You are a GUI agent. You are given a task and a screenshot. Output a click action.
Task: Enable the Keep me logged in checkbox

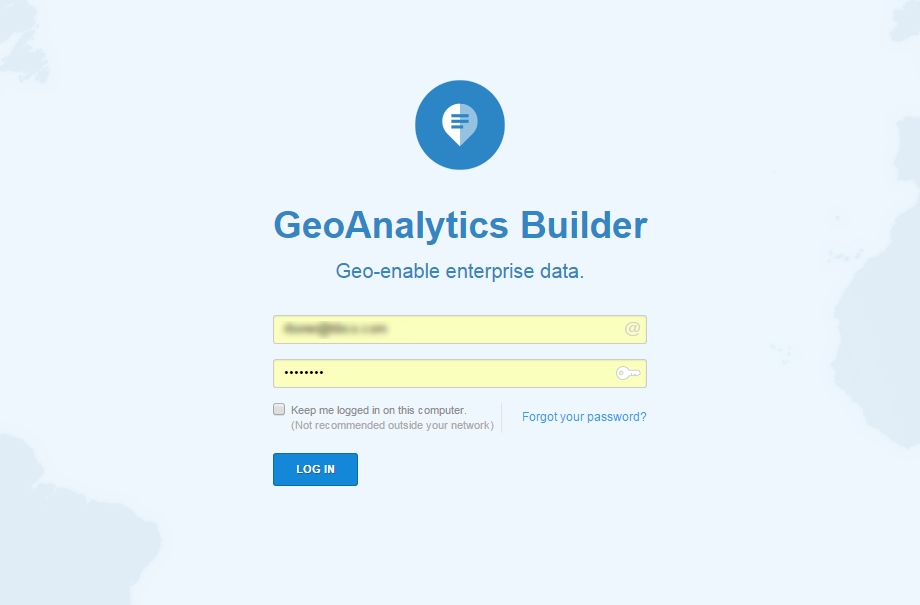click(x=279, y=409)
